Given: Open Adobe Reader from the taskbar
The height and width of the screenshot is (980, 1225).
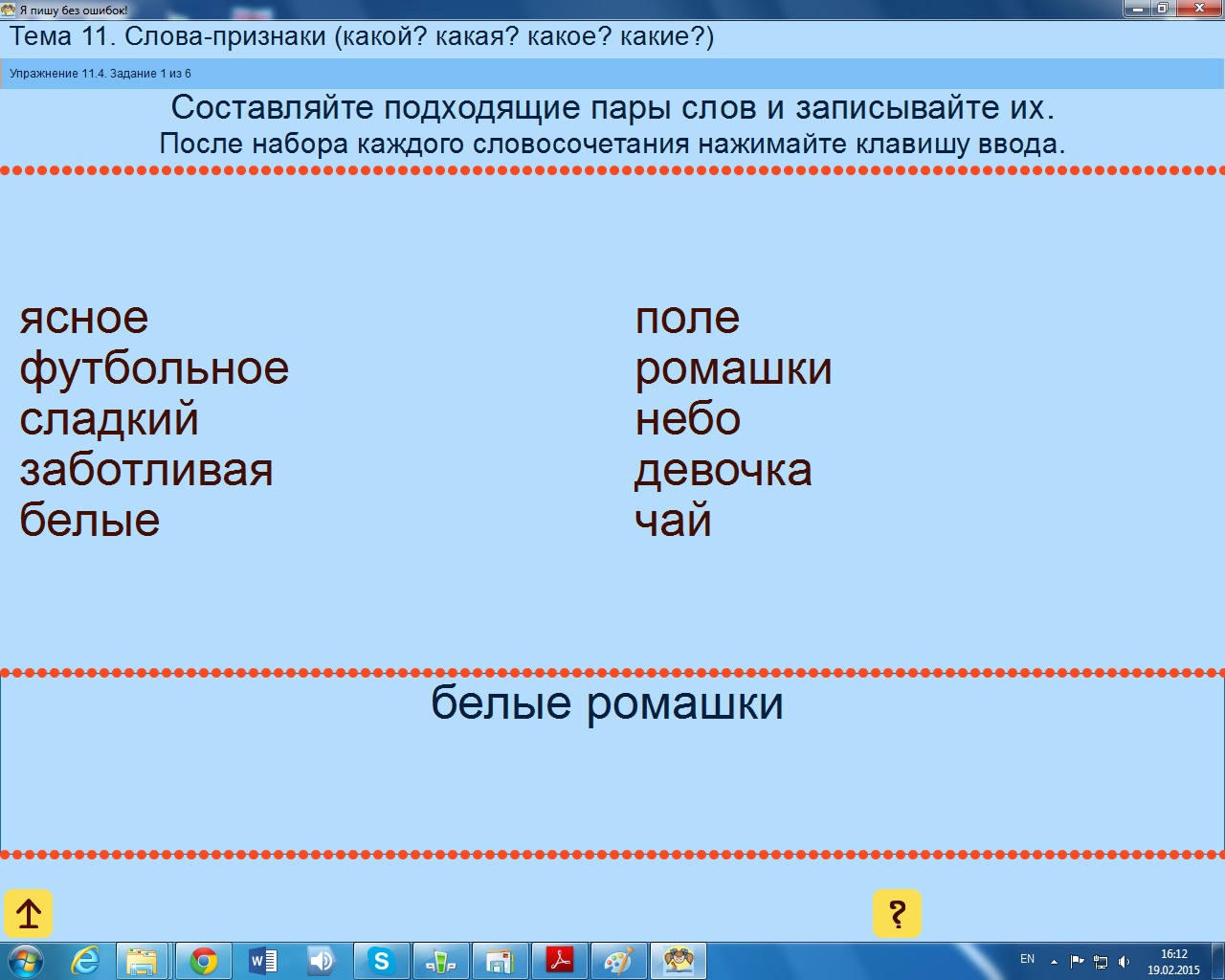Looking at the screenshot, I should [x=559, y=961].
